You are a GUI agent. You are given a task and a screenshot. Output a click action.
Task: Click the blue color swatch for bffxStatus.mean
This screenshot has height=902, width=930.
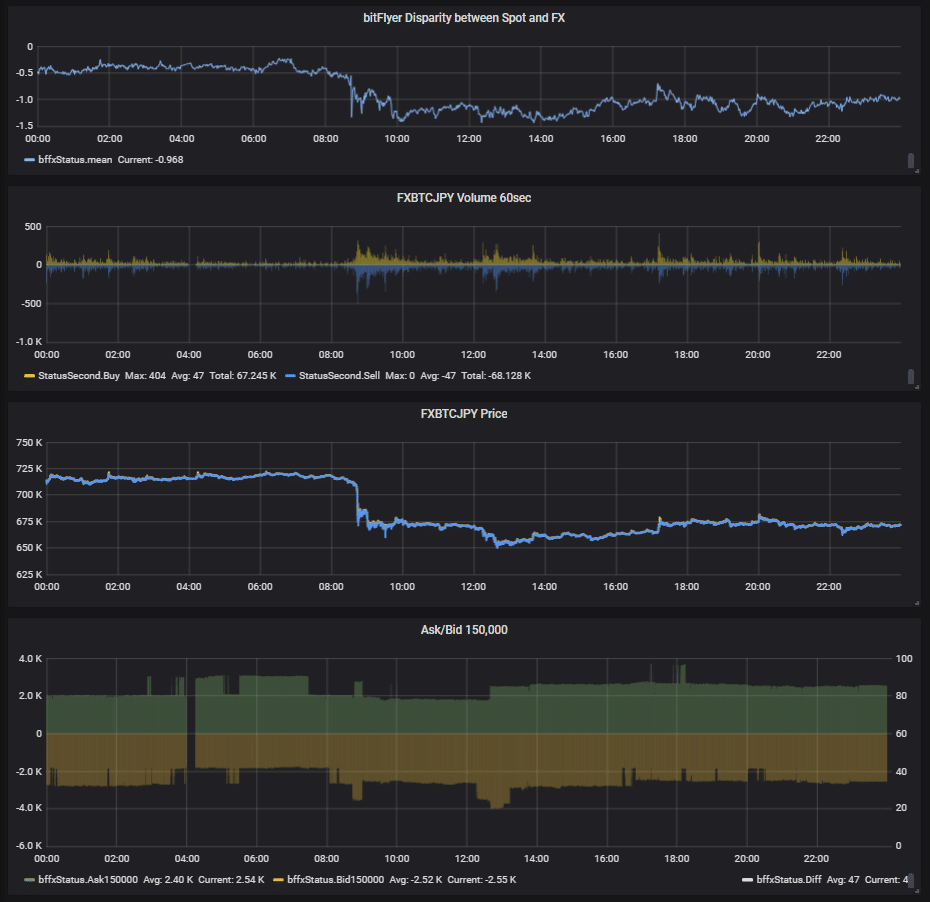pos(29,160)
